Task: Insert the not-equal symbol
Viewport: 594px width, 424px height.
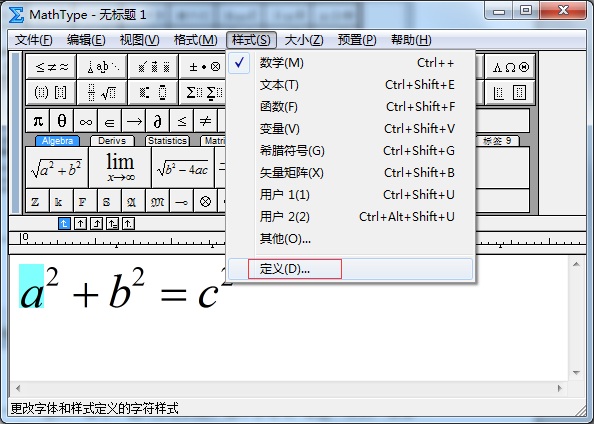Action: coord(205,121)
